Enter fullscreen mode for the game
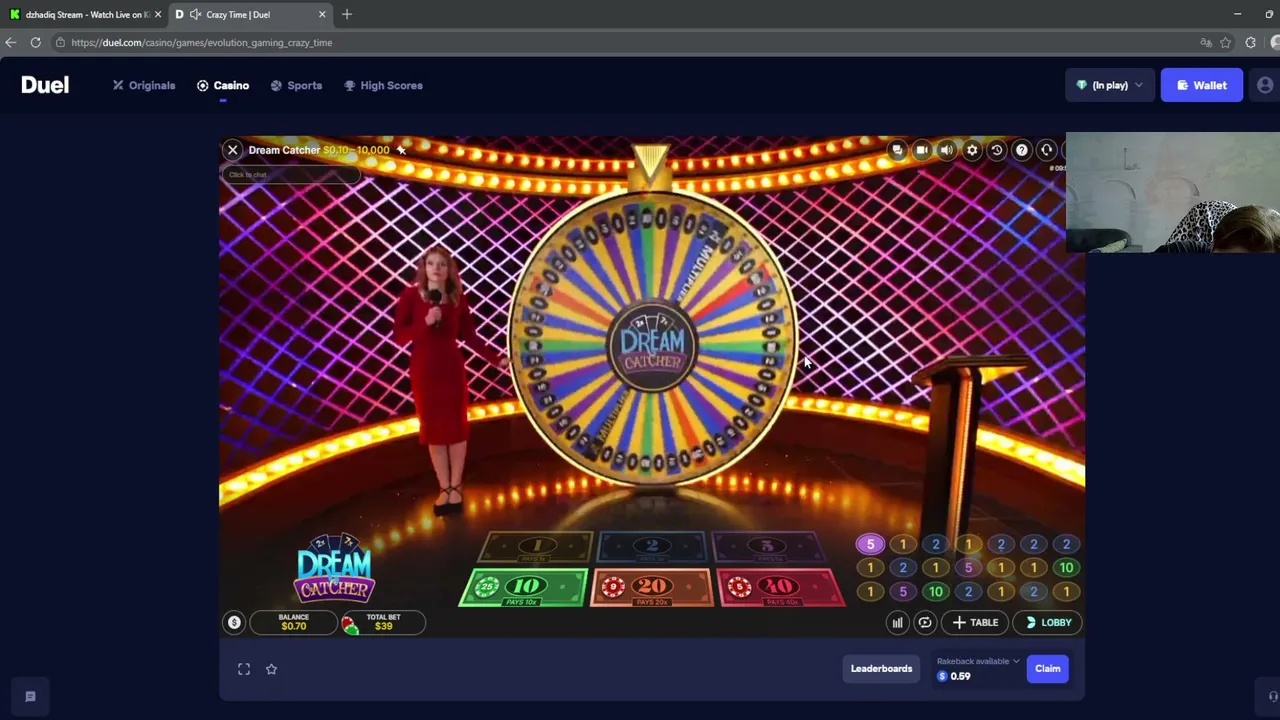 (x=244, y=669)
